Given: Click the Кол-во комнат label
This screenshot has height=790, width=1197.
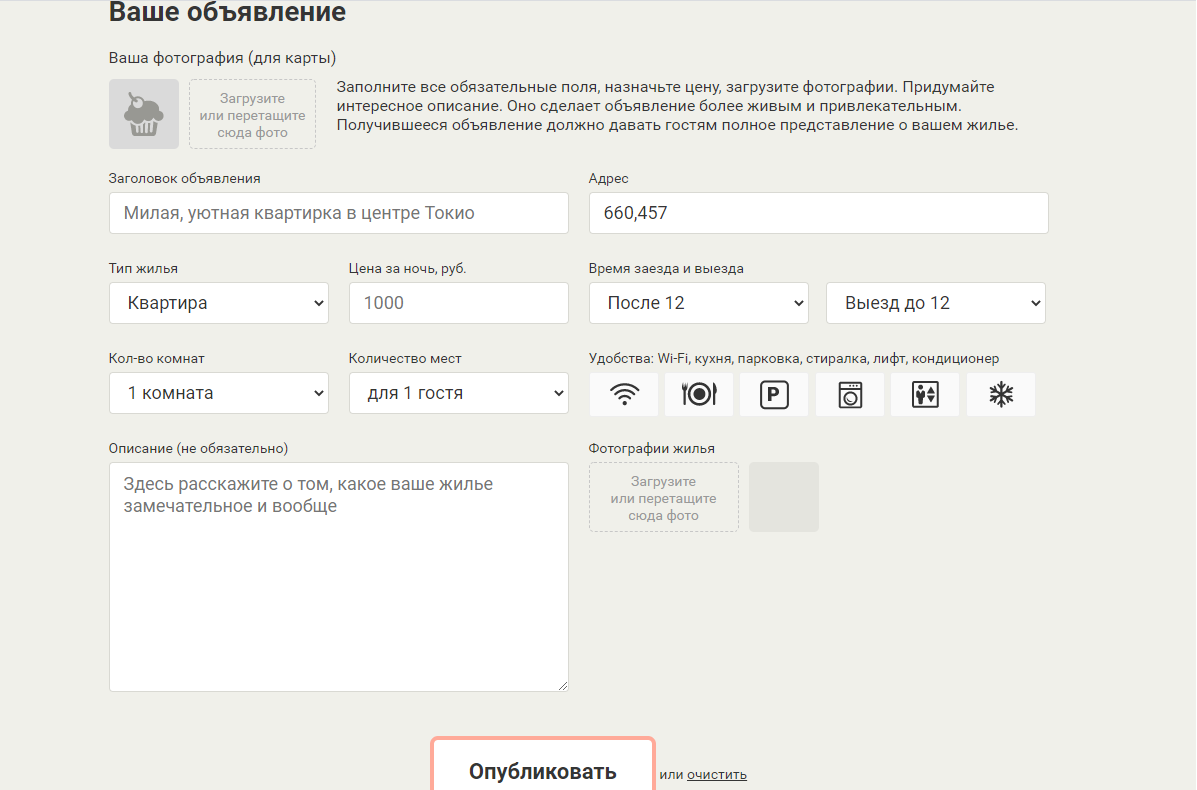Looking at the screenshot, I should click(x=156, y=359).
